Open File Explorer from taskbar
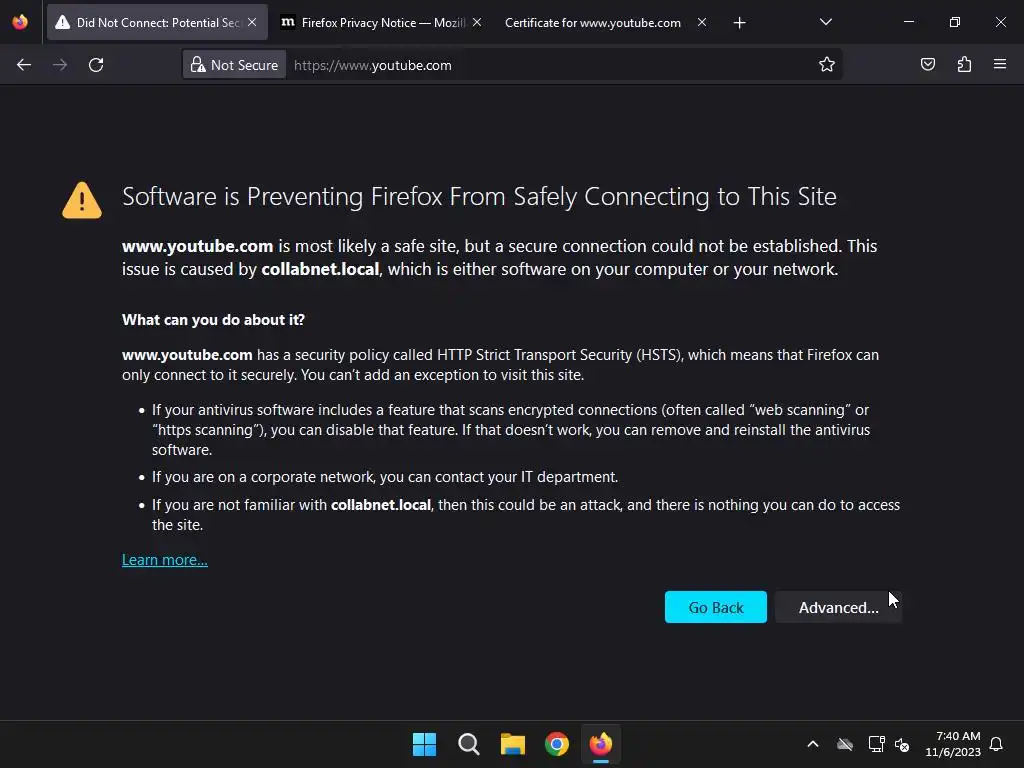Image resolution: width=1024 pixels, height=768 pixels. (513, 744)
